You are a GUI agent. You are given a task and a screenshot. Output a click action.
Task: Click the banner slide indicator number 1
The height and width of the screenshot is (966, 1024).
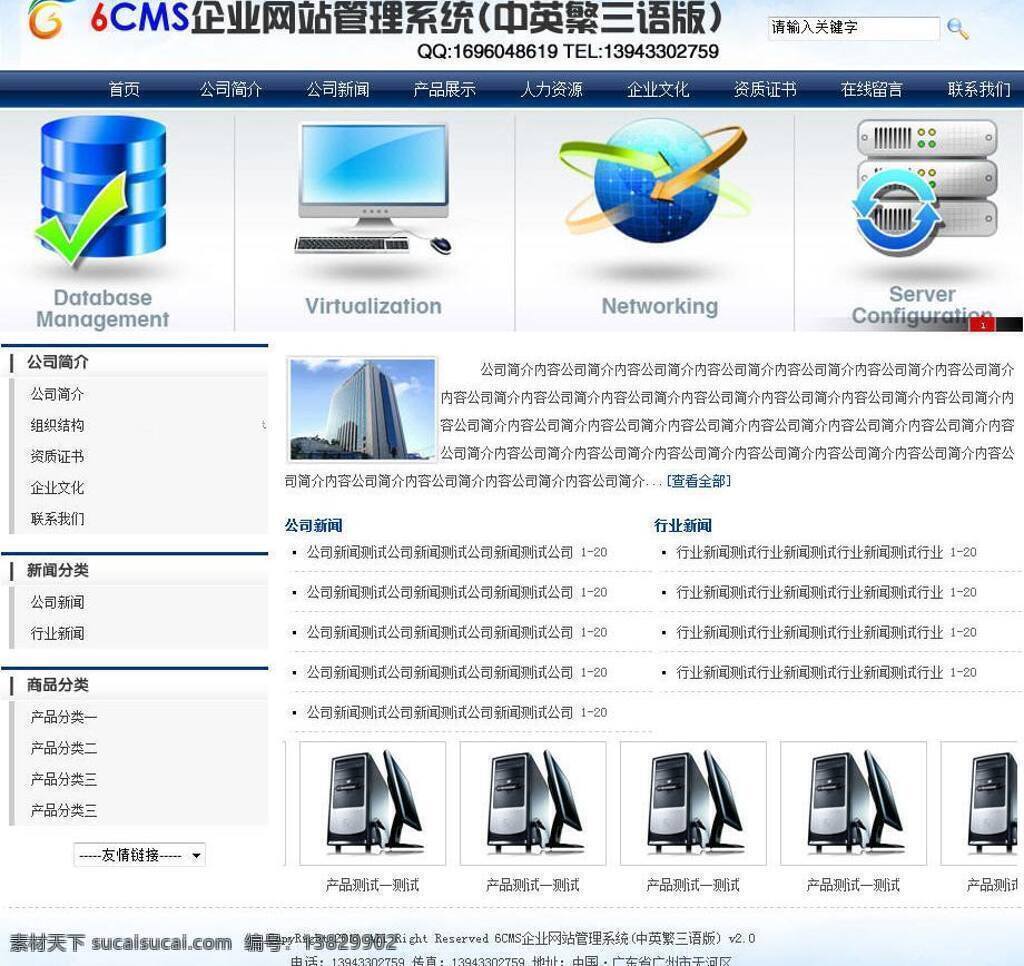pos(982,325)
